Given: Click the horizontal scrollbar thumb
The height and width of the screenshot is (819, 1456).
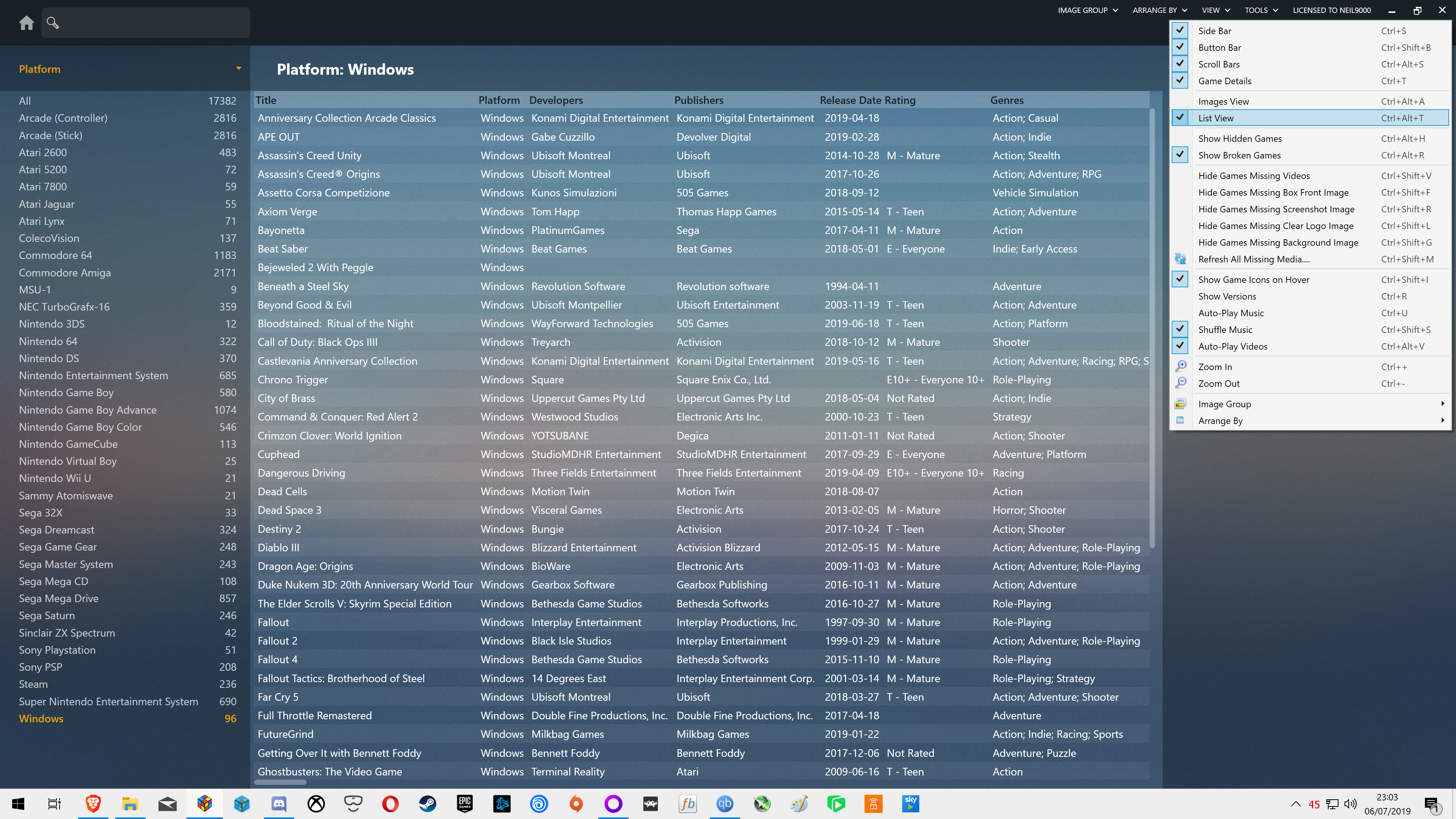Looking at the screenshot, I should pyautogui.click(x=280, y=782).
